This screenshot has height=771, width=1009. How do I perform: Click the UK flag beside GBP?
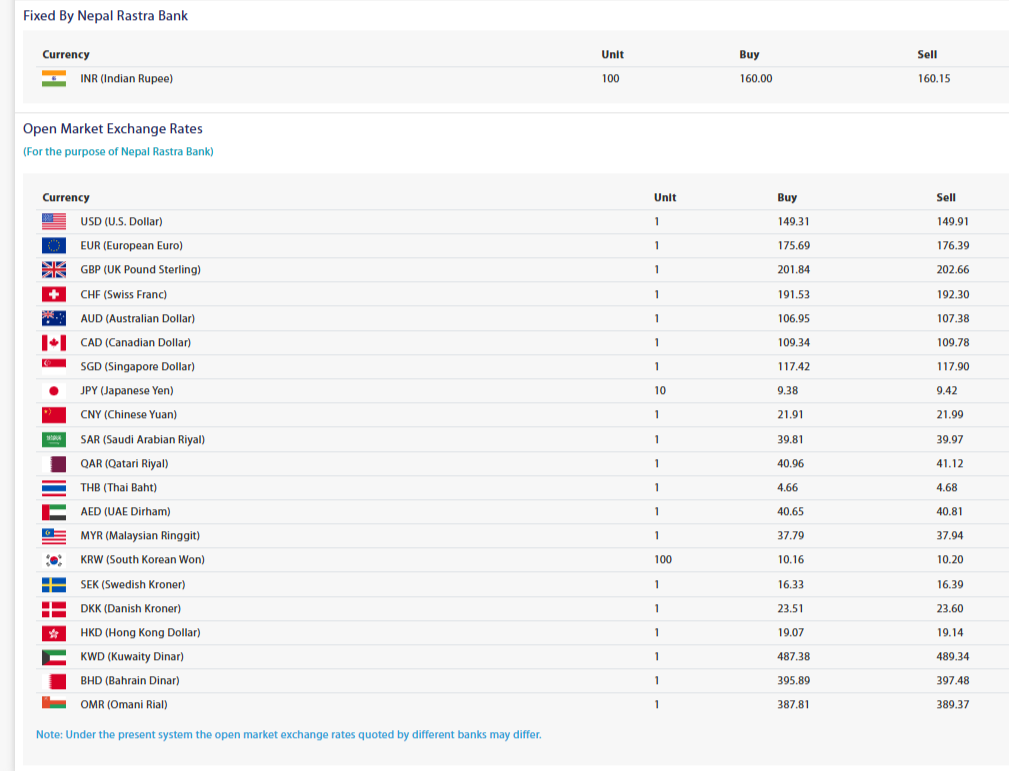(x=54, y=269)
